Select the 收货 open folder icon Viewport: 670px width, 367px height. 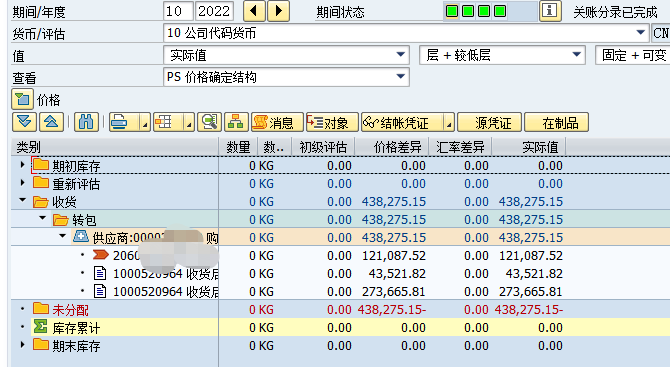tap(41, 201)
